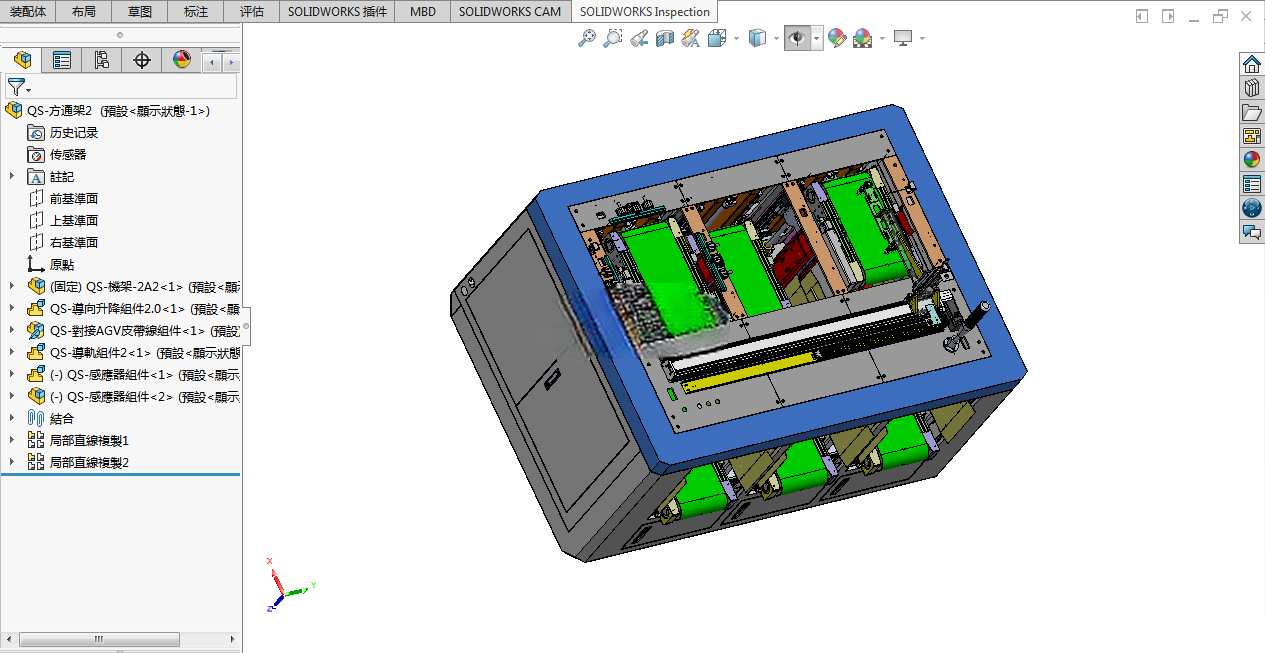
Task: Open the Design Library in the task pane
Action: 1252,88
